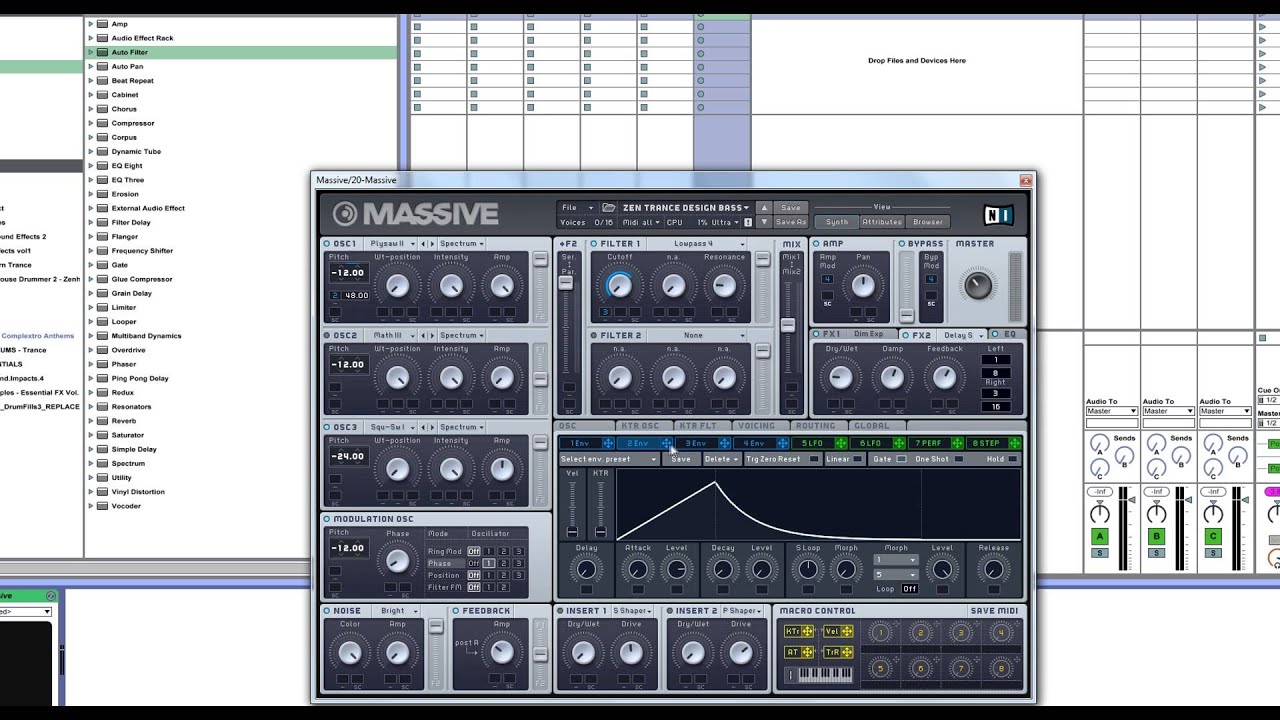Click the OSC1 previous wavetable arrow

point(423,243)
